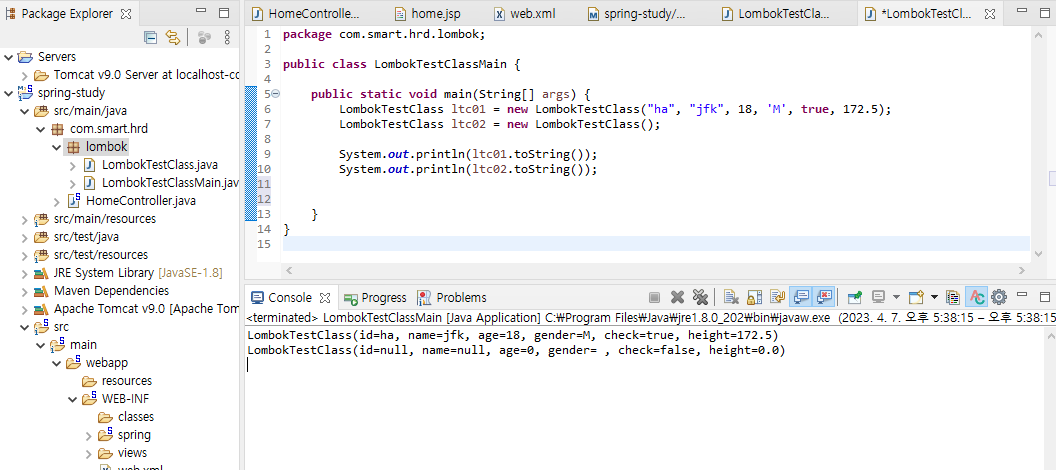Toggle Word Wrap in Console
Screen dimensions: 1056x470
pyautogui.click(x=778, y=297)
